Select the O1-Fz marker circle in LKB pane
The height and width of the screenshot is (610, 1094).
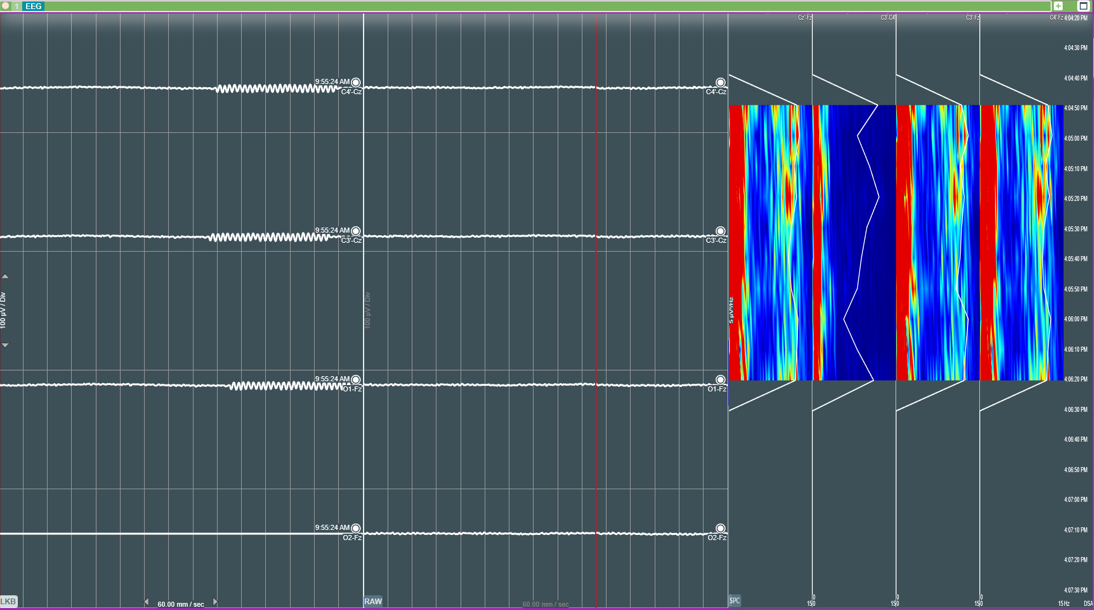pos(356,380)
